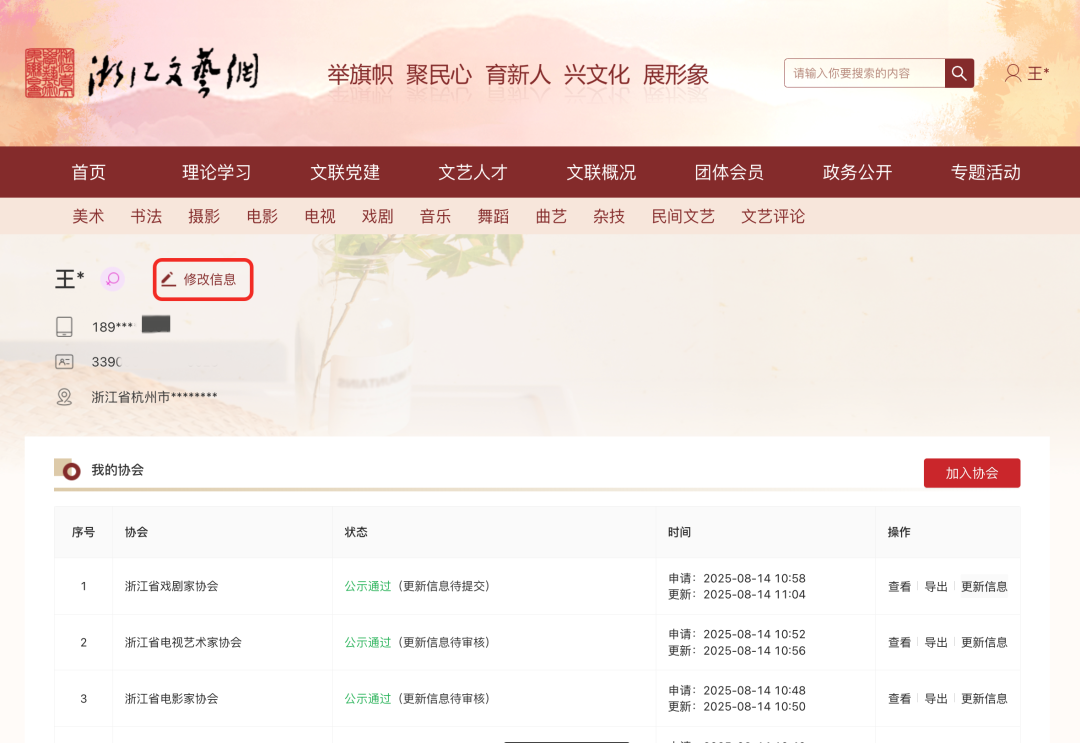Open the 政务公开 menu
1080x743 pixels.
pos(858,172)
